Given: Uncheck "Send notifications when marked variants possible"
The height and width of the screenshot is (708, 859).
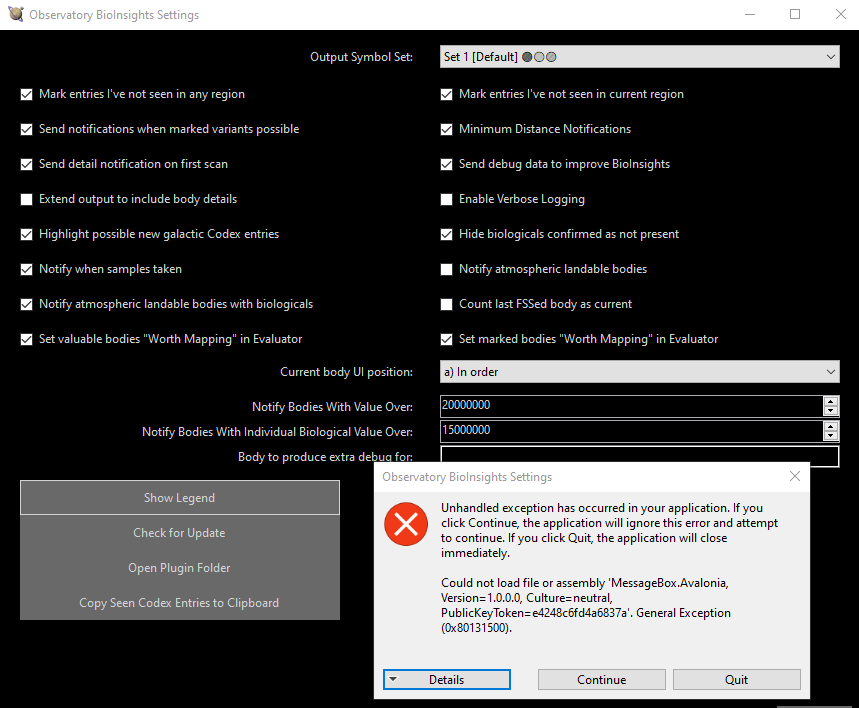Looking at the screenshot, I should (26, 129).
